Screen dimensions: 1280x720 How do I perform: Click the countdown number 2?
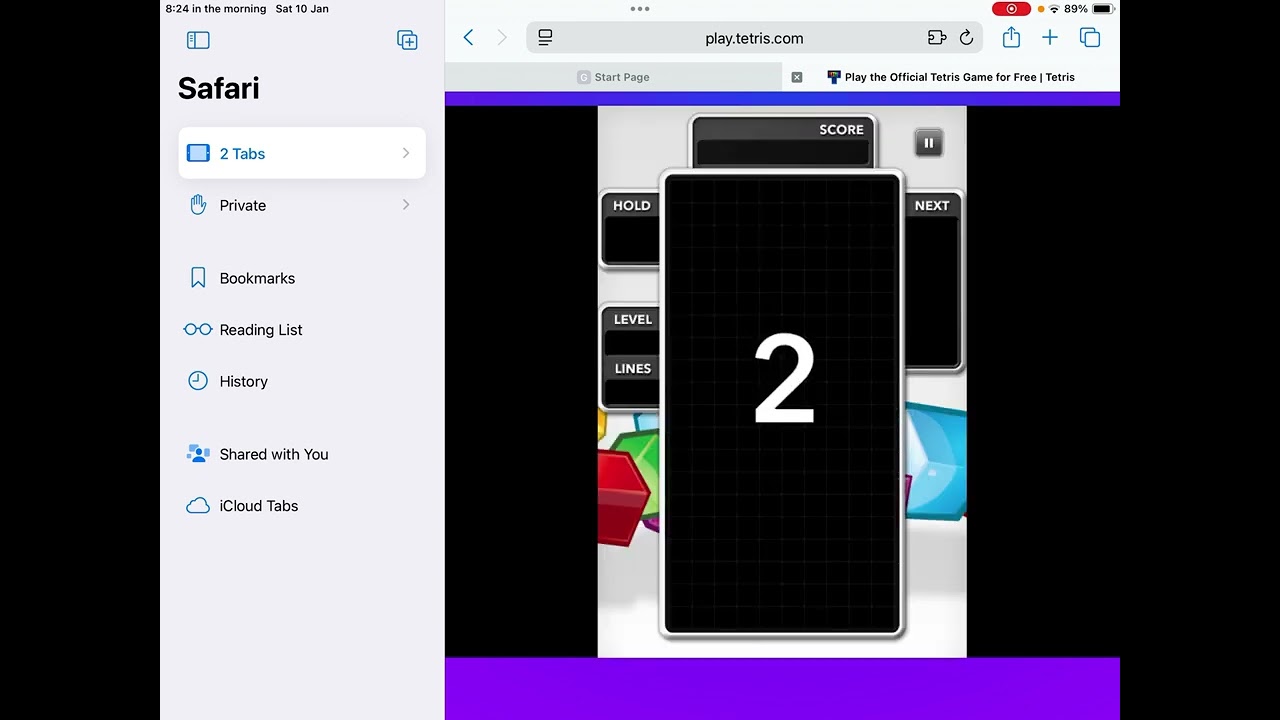point(784,380)
